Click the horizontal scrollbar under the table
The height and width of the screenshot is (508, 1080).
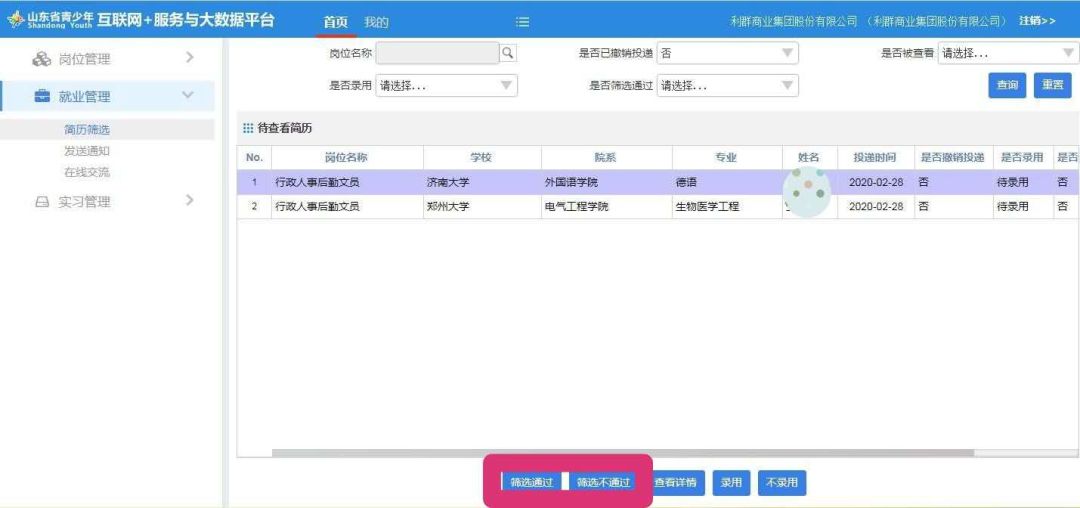click(620, 453)
